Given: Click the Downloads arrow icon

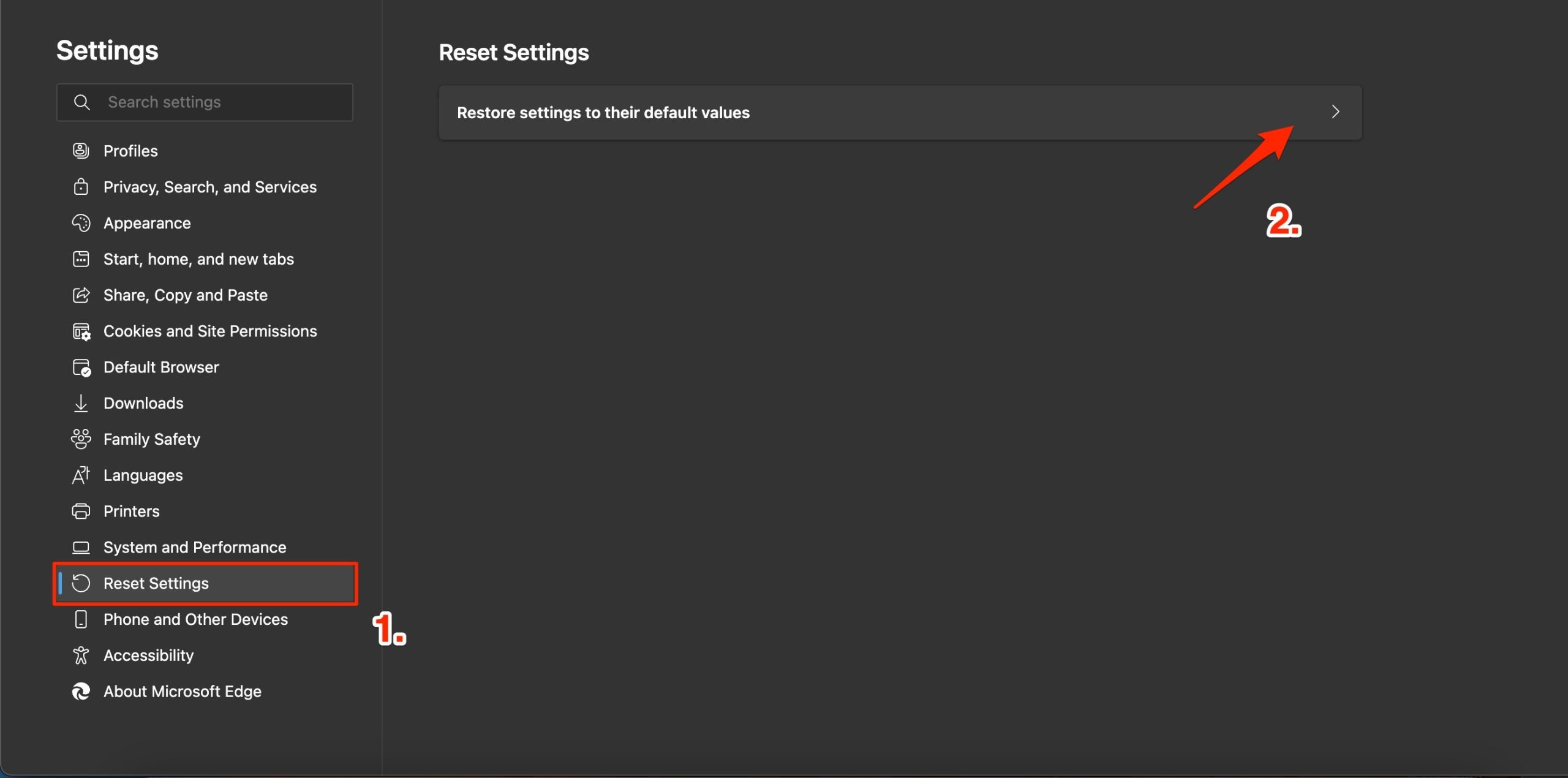Looking at the screenshot, I should coord(81,403).
